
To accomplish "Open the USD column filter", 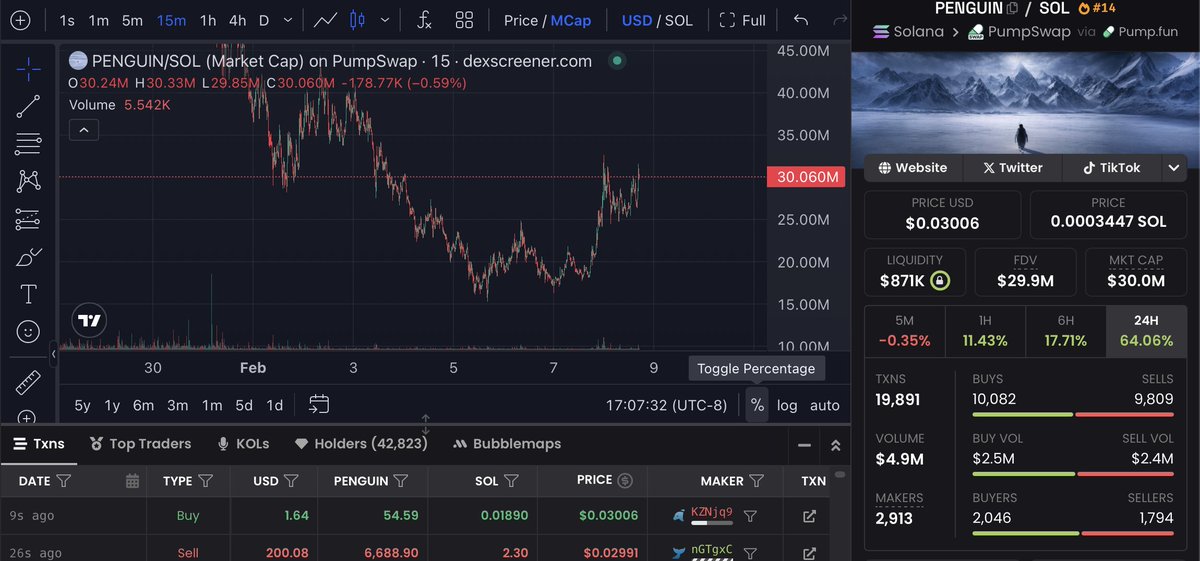I will pos(291,481).
